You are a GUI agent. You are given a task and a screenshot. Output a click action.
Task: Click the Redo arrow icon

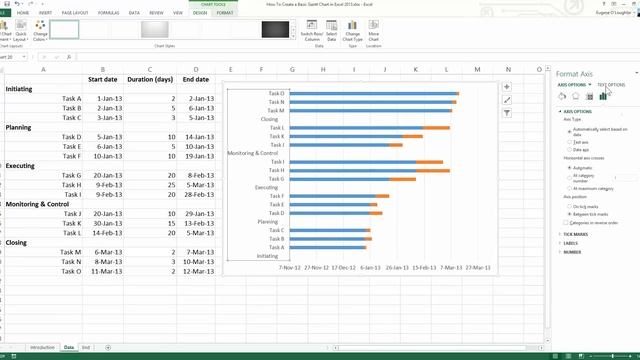(31, 4)
